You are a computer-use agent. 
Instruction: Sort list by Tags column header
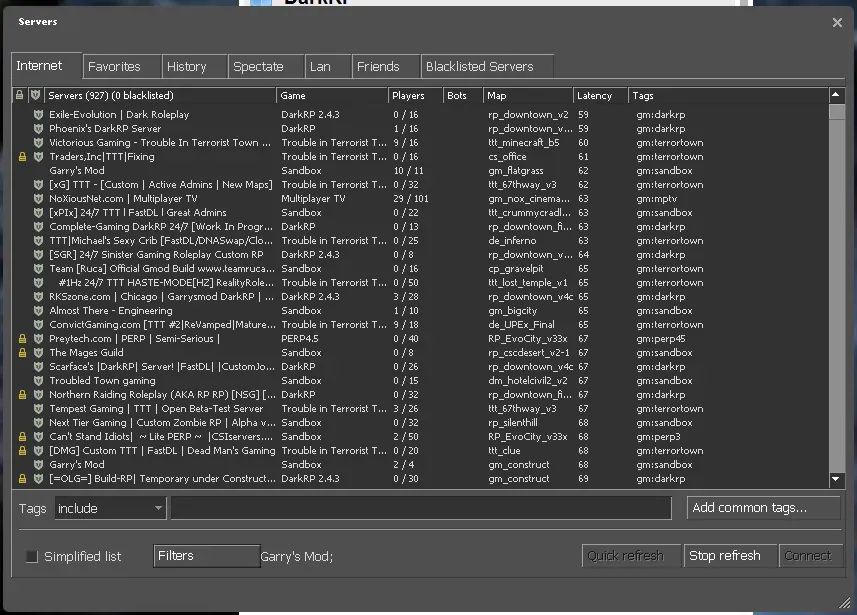pos(728,95)
